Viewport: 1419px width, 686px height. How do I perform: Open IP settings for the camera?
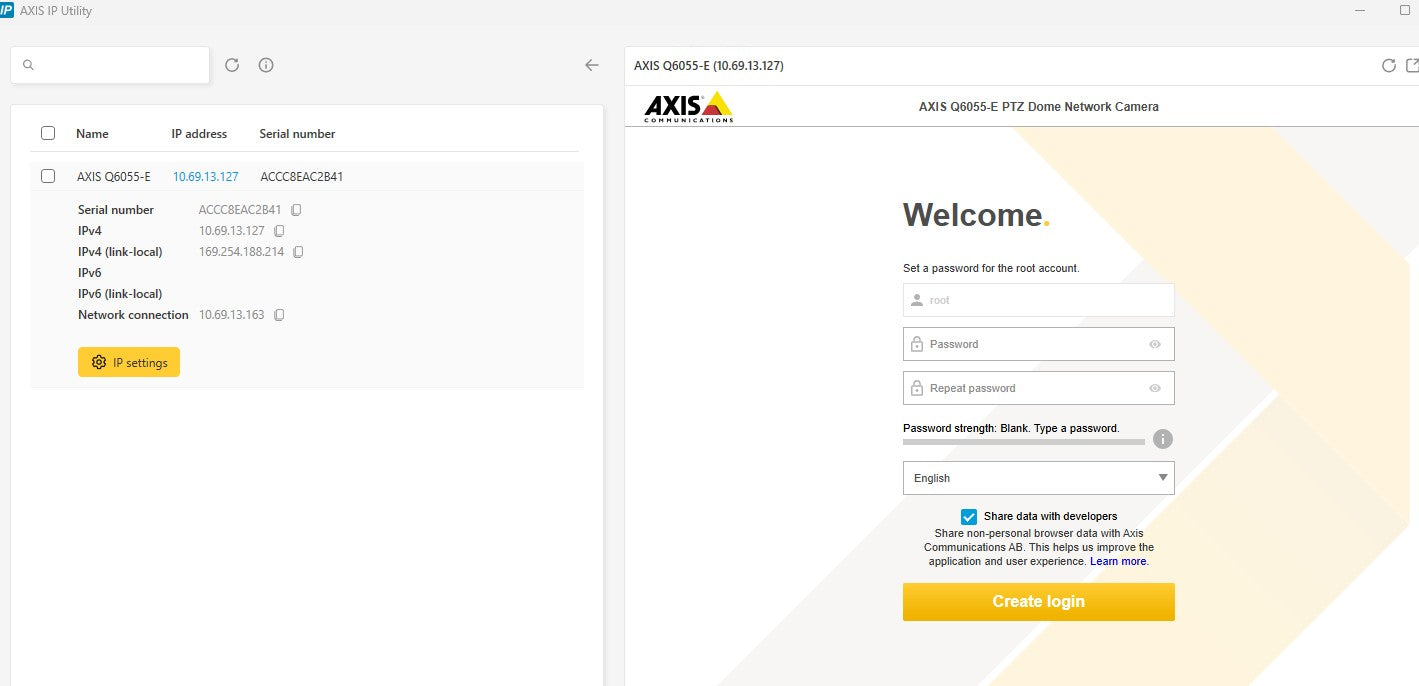[129, 362]
